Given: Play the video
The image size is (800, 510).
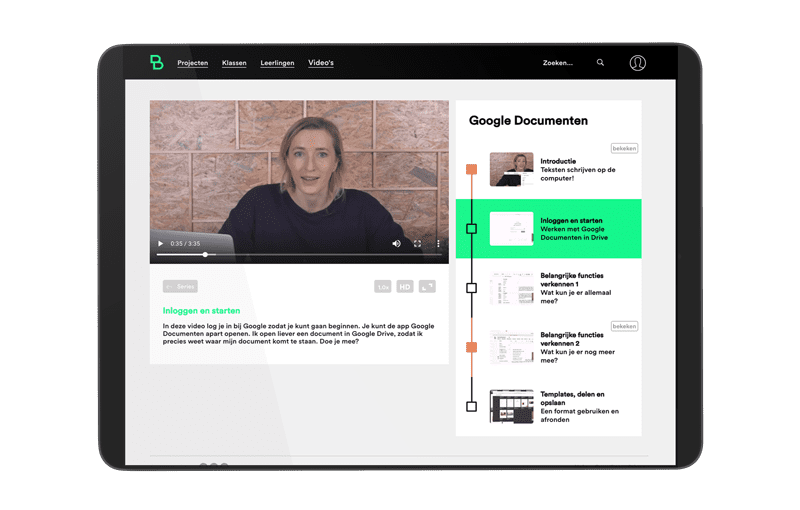Looking at the screenshot, I should [x=161, y=244].
